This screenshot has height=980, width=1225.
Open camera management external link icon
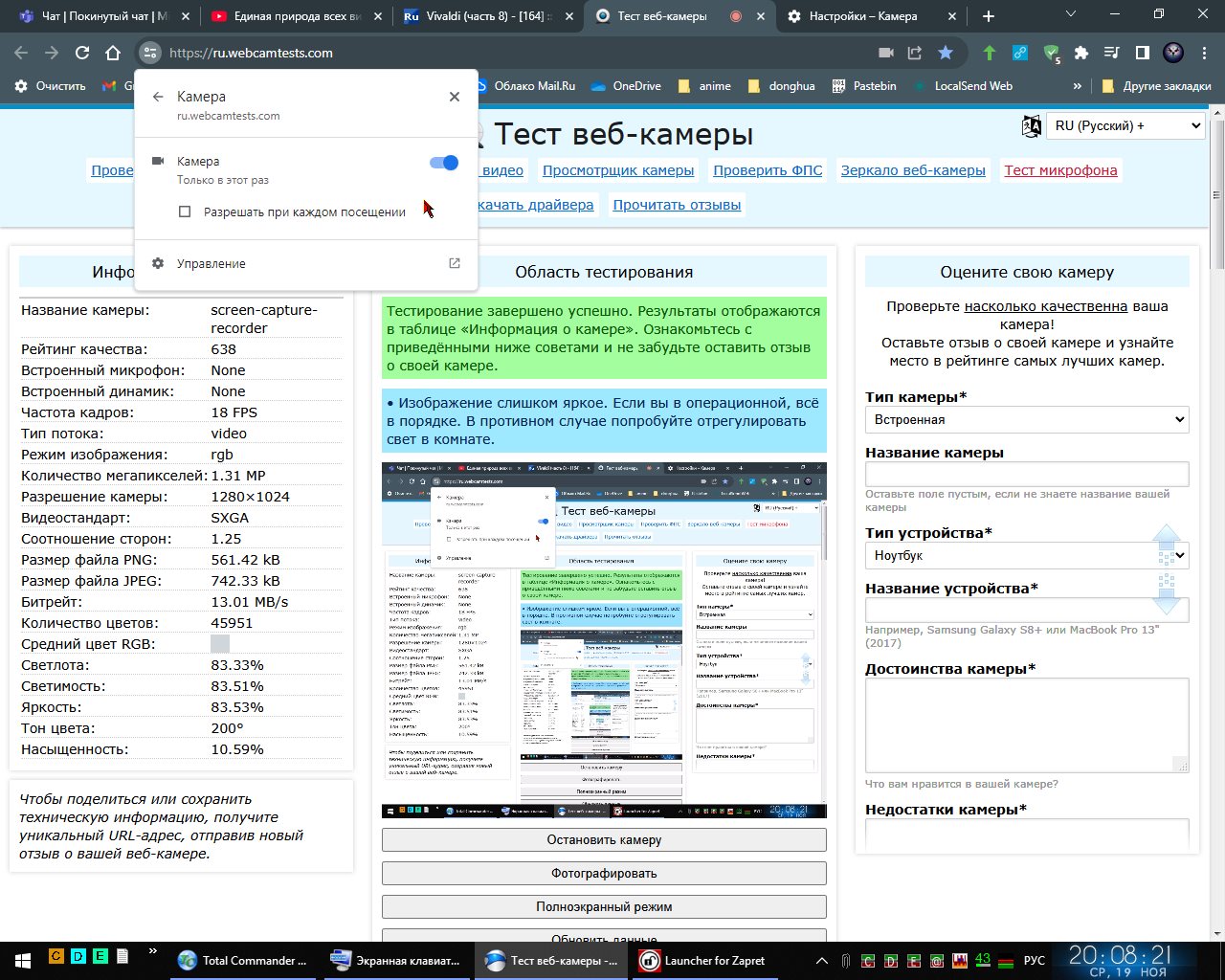[455, 263]
